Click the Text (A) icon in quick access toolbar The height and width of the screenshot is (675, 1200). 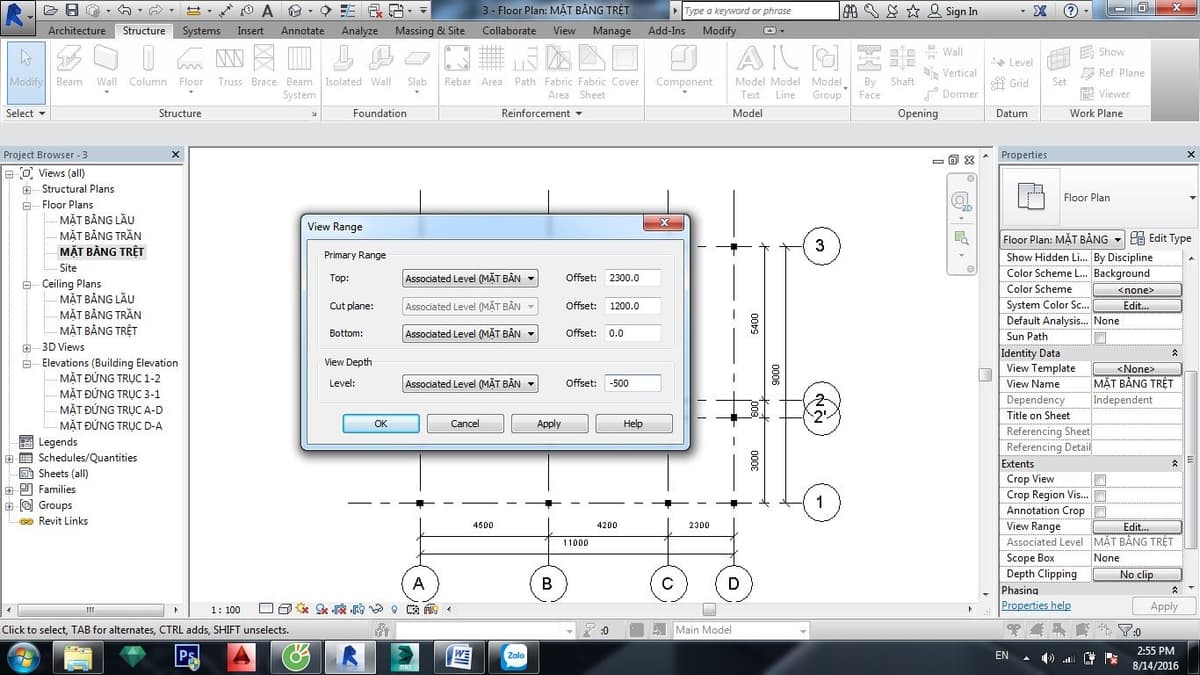(x=267, y=11)
